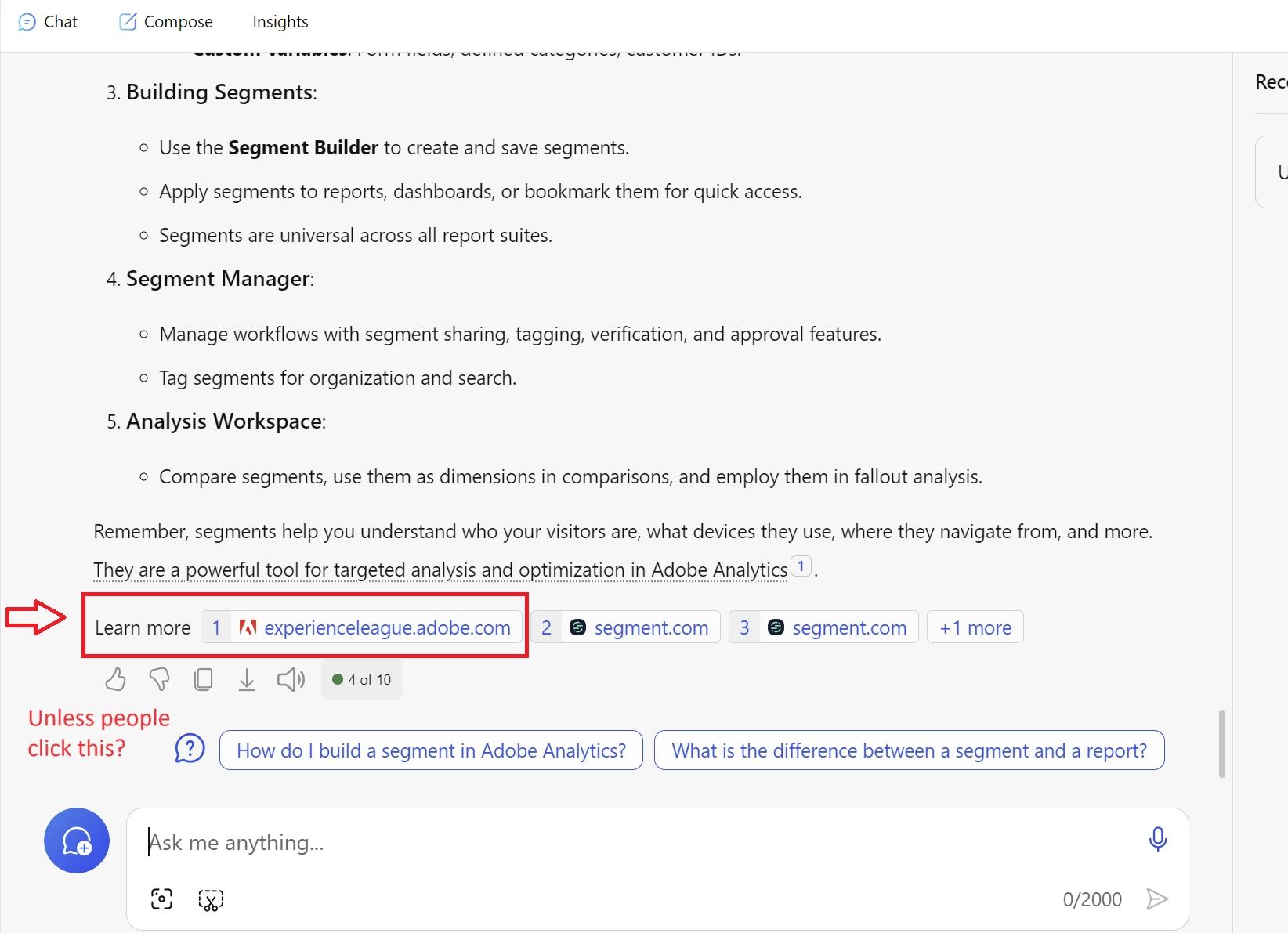Click the web select scissors icon

click(211, 900)
